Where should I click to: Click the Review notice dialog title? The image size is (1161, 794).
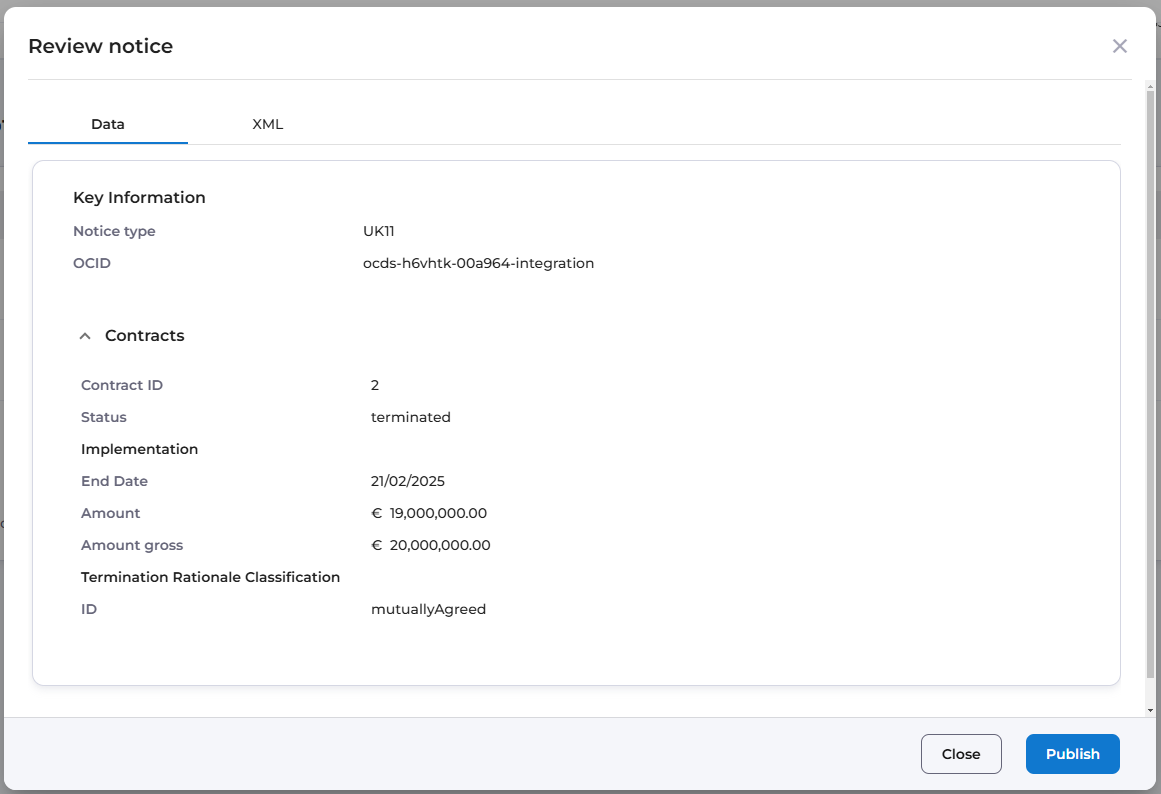tap(100, 46)
